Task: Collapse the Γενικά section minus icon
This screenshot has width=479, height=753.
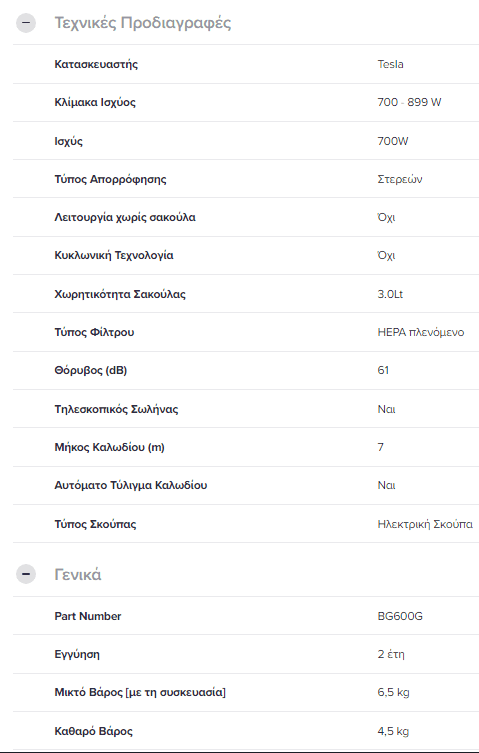Action: 26,574
